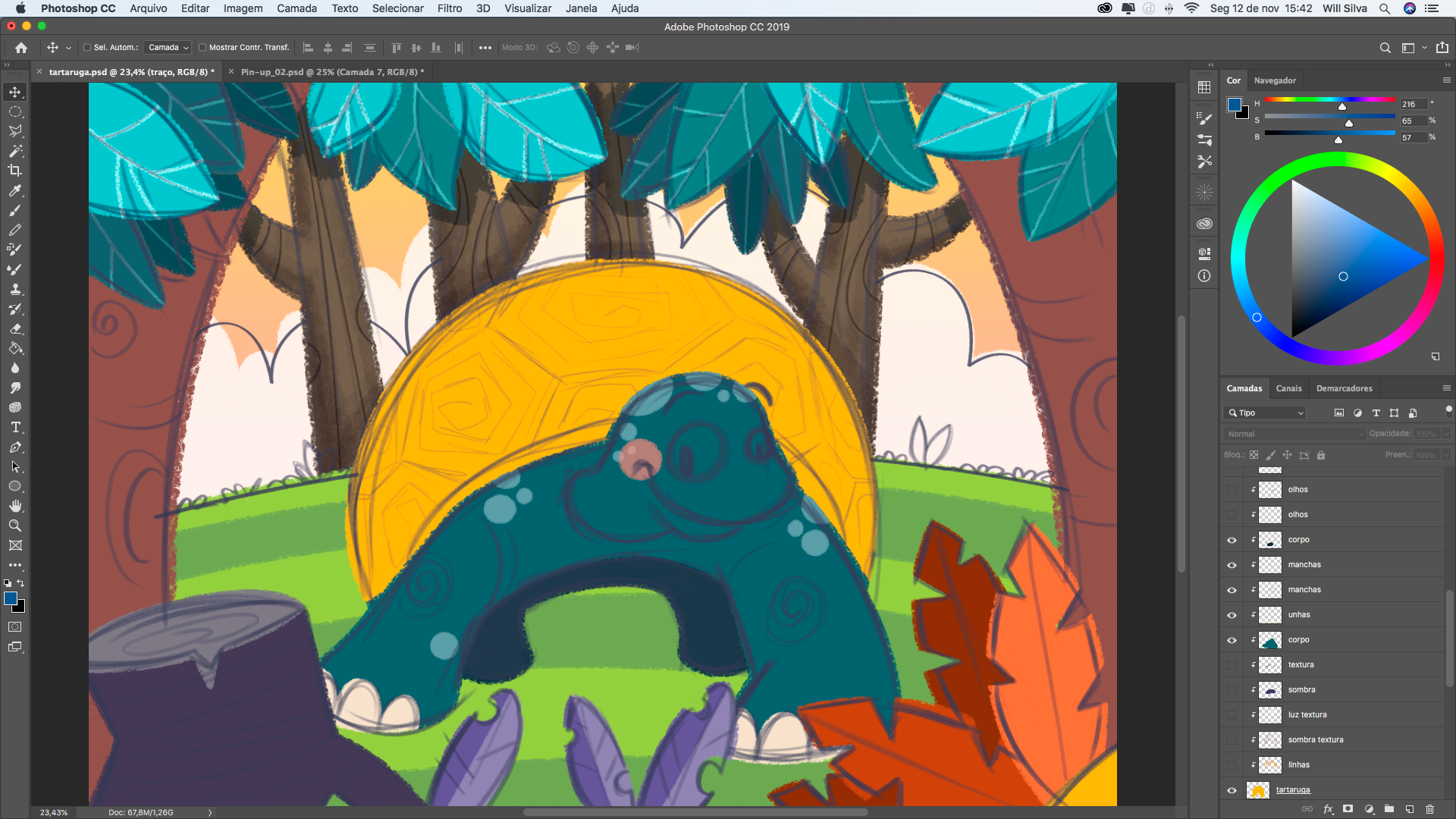Select the Eyedropper tool
1456x819 pixels.
pos(15,190)
